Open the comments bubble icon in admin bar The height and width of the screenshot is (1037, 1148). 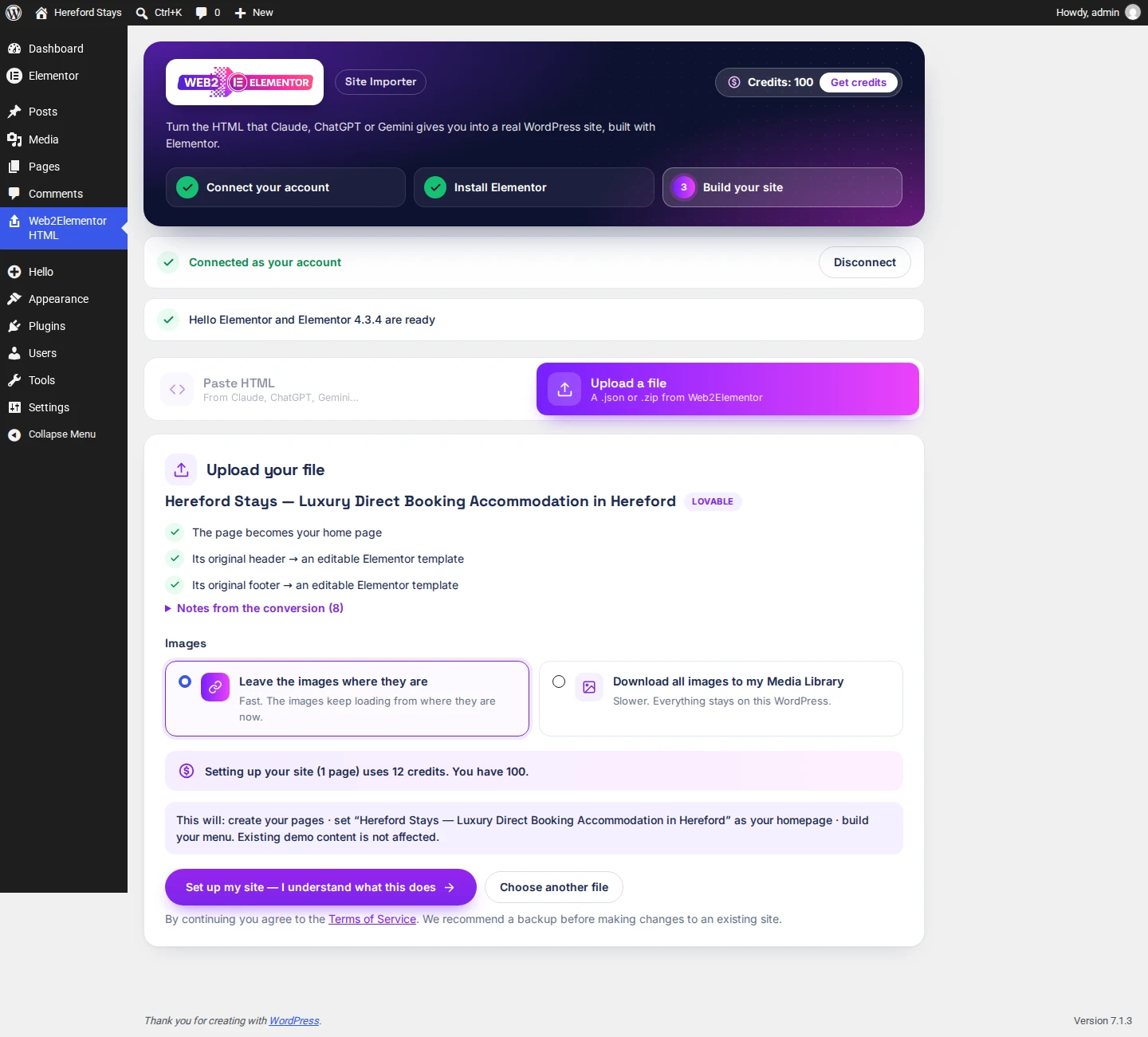[x=201, y=13]
